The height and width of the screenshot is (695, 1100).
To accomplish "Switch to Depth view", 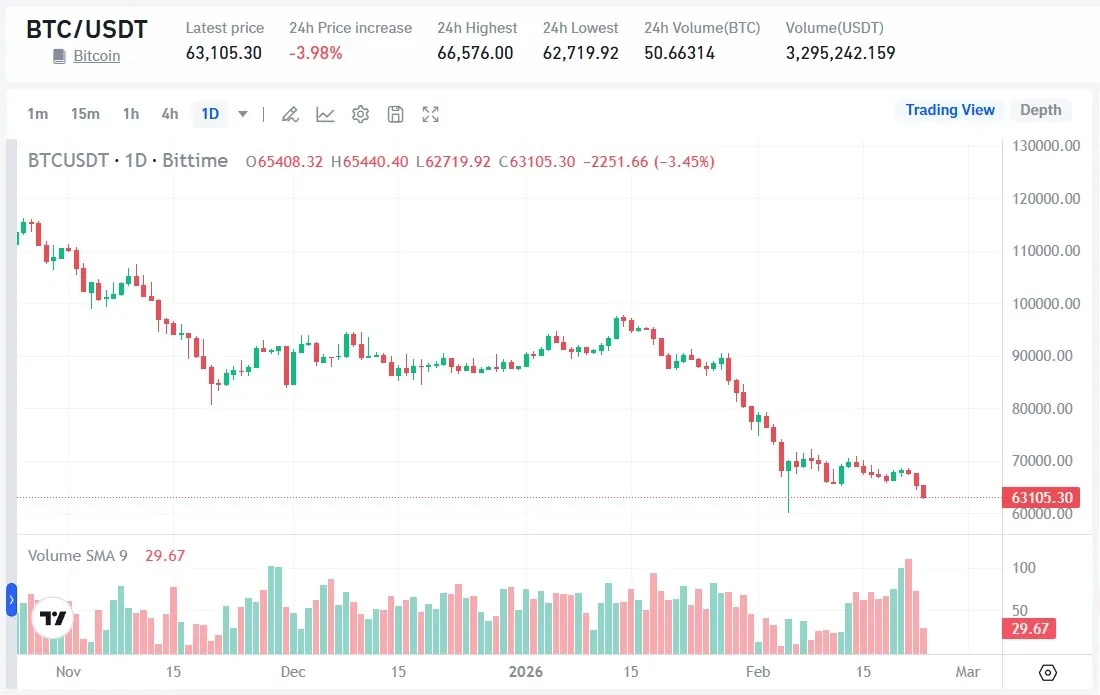I will pyautogui.click(x=1041, y=110).
